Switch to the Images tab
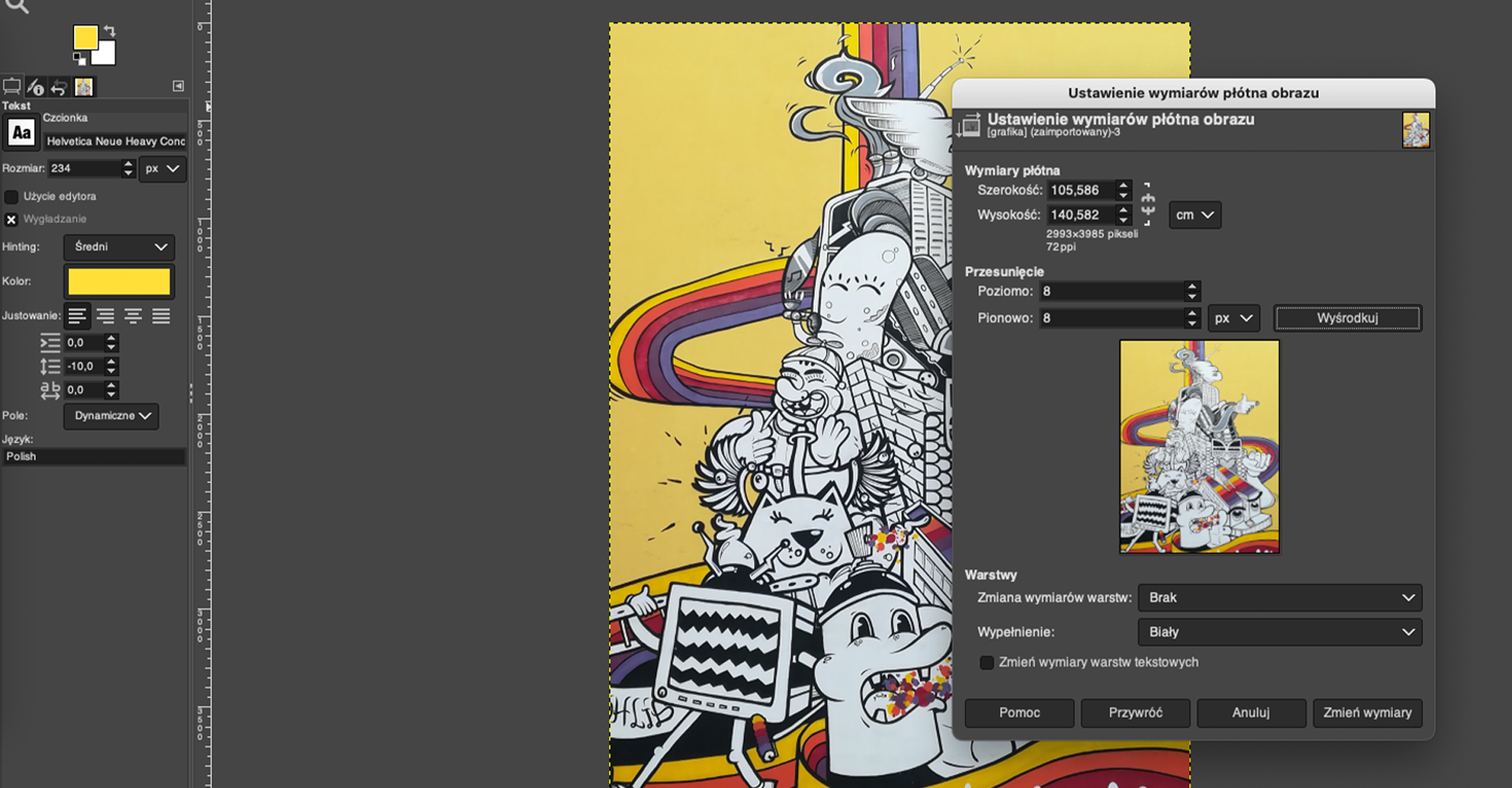The height and width of the screenshot is (788, 1512). (83, 87)
